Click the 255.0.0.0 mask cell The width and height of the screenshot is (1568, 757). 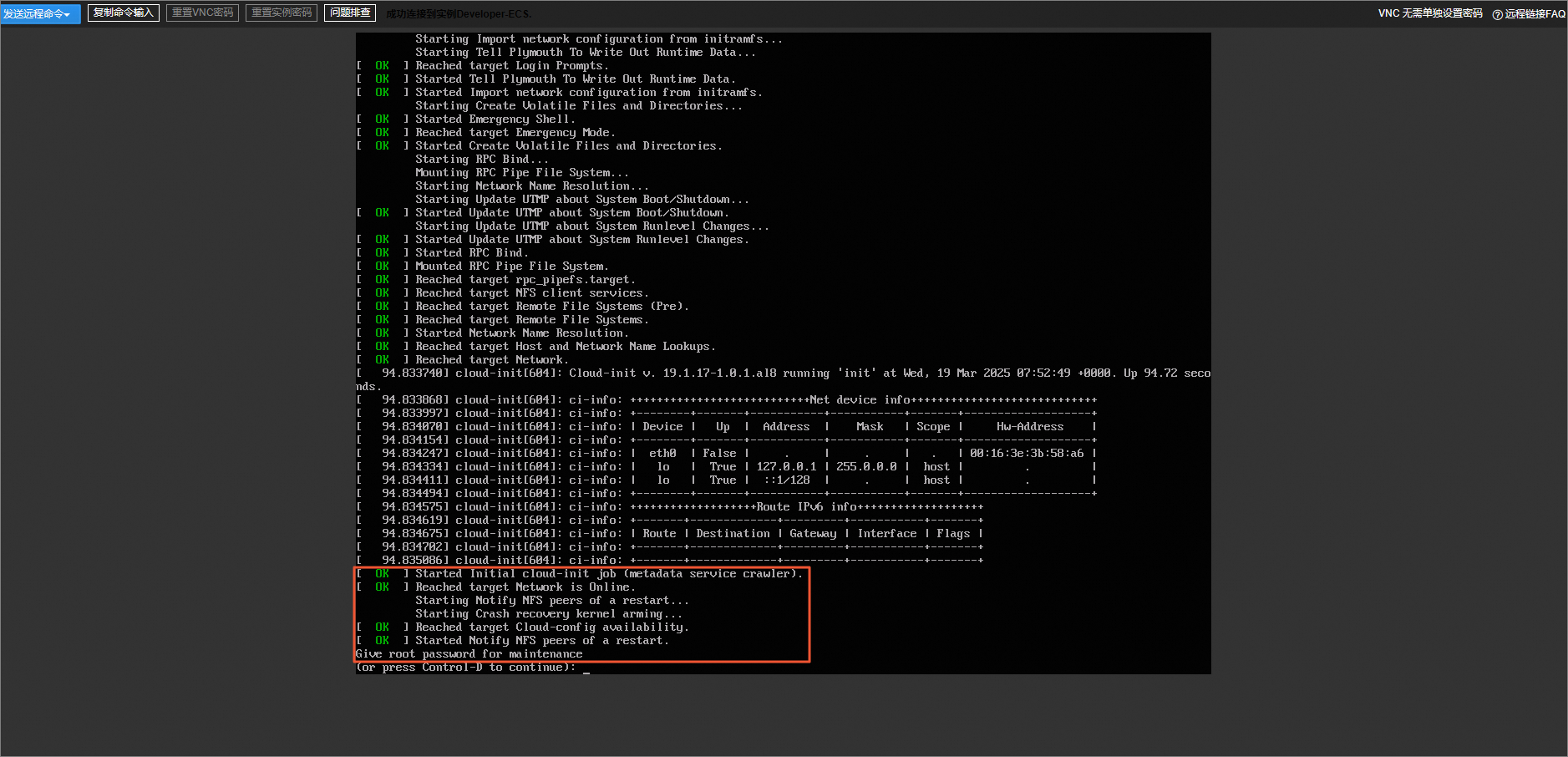click(x=866, y=467)
